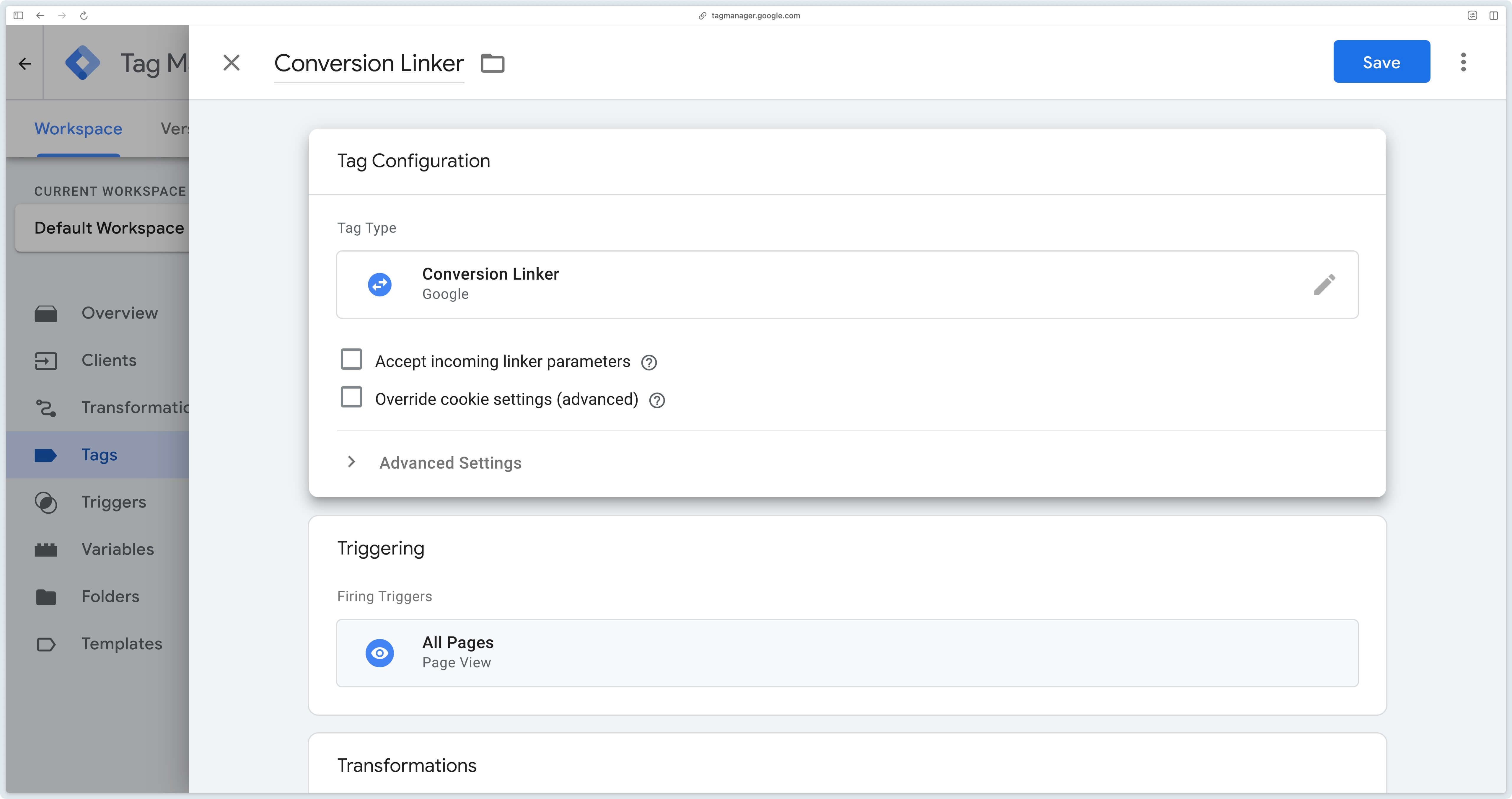Go back in the browser toolbar
1512x799 pixels.
pyautogui.click(x=40, y=15)
